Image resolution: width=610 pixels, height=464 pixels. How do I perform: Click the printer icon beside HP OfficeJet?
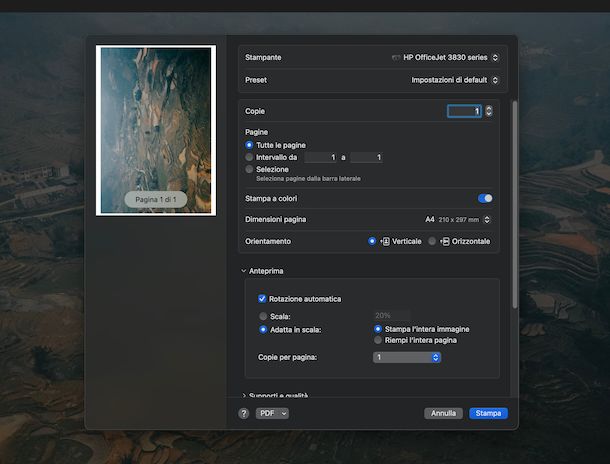click(396, 58)
